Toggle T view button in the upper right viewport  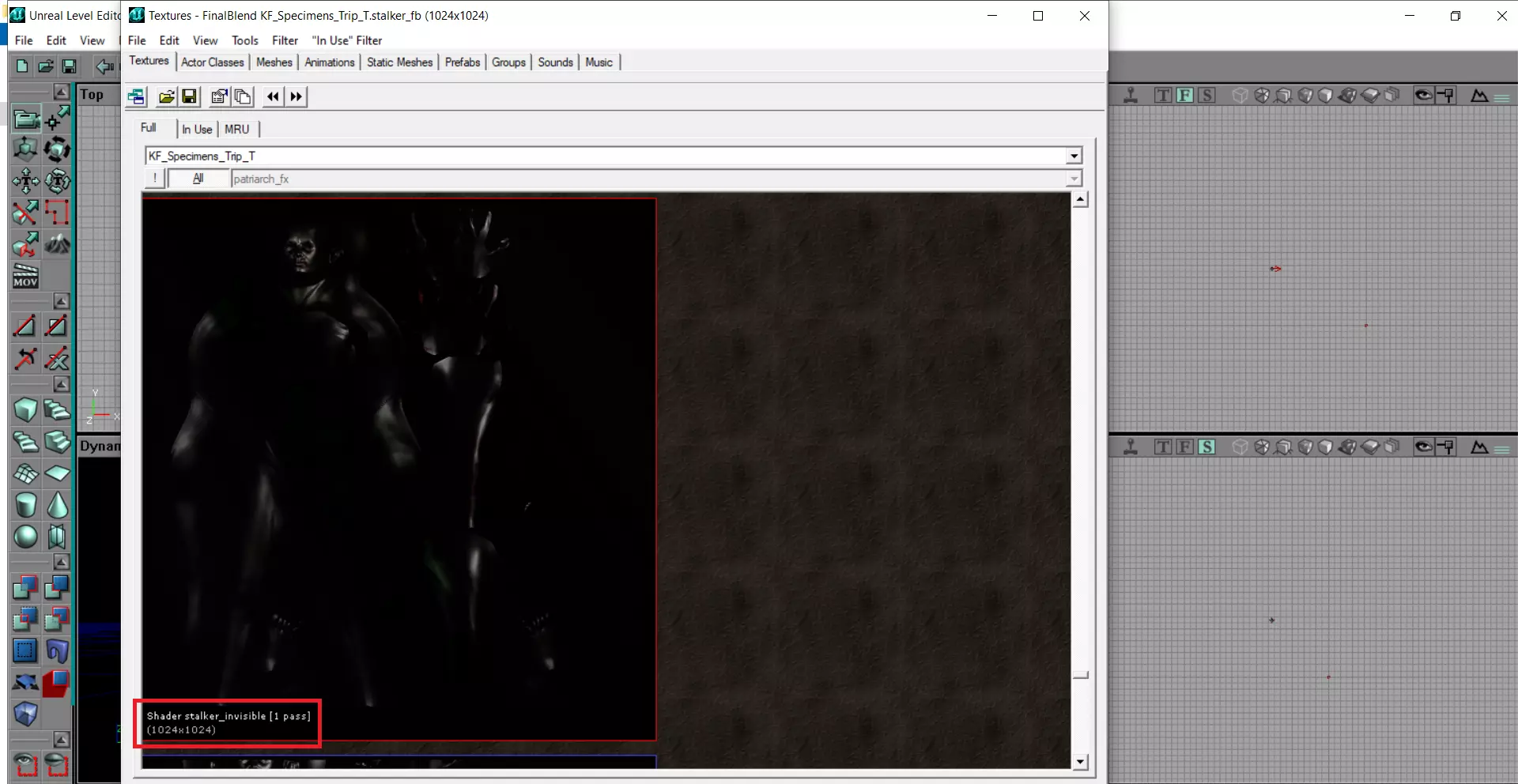(x=1163, y=96)
